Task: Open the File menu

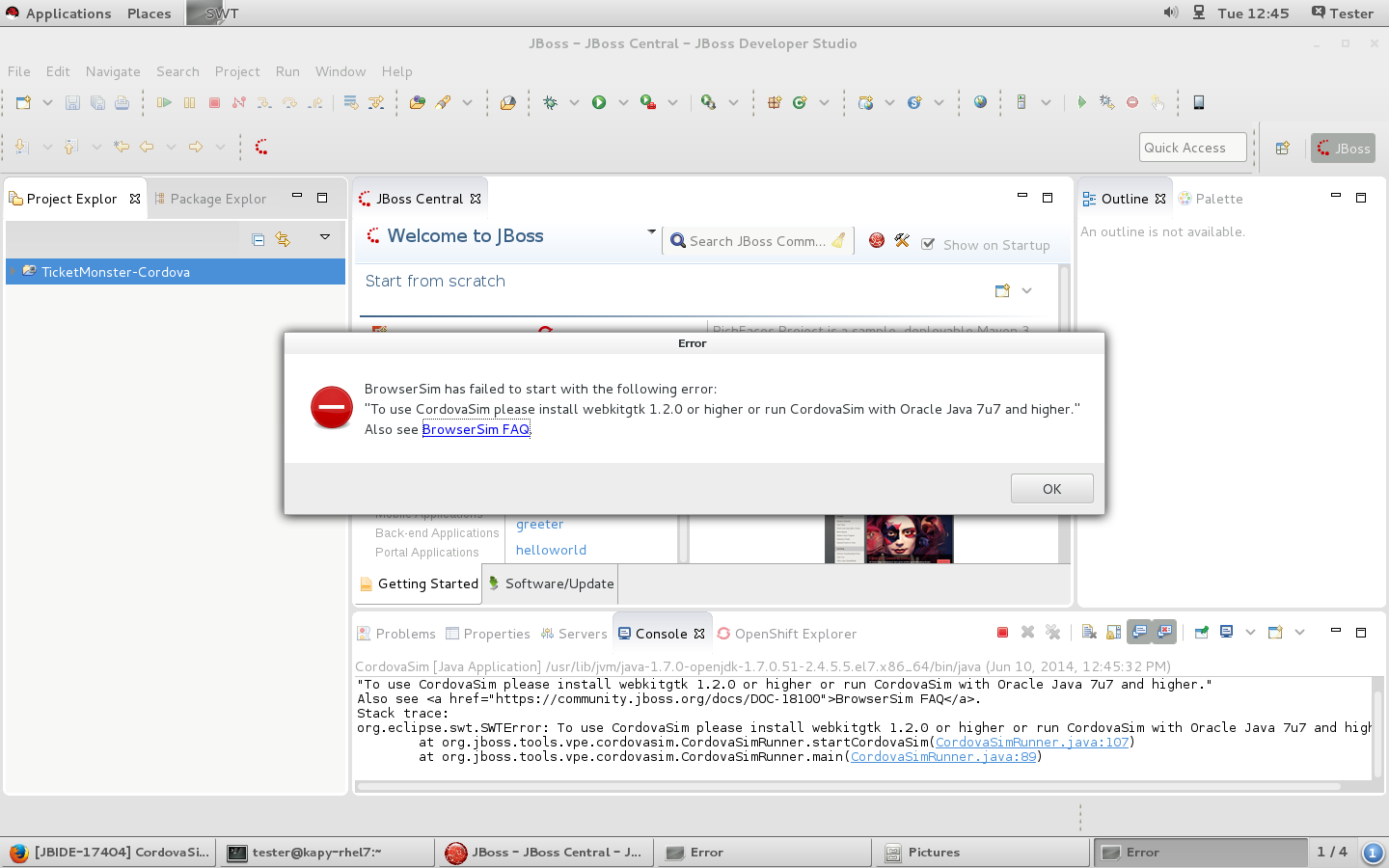Action: [19, 71]
